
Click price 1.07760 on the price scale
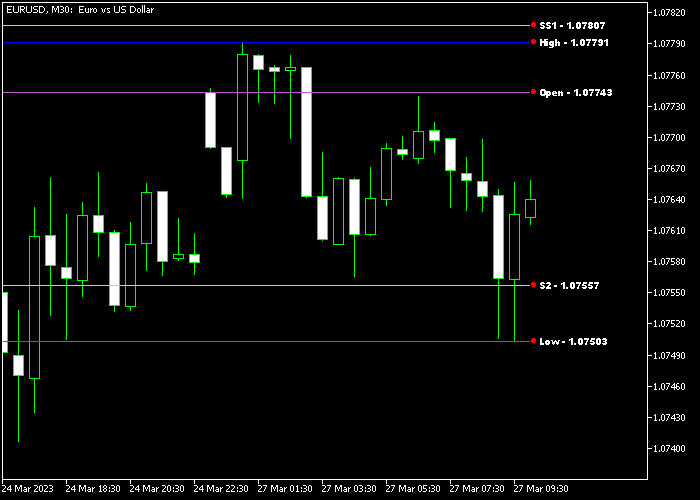tap(669, 75)
